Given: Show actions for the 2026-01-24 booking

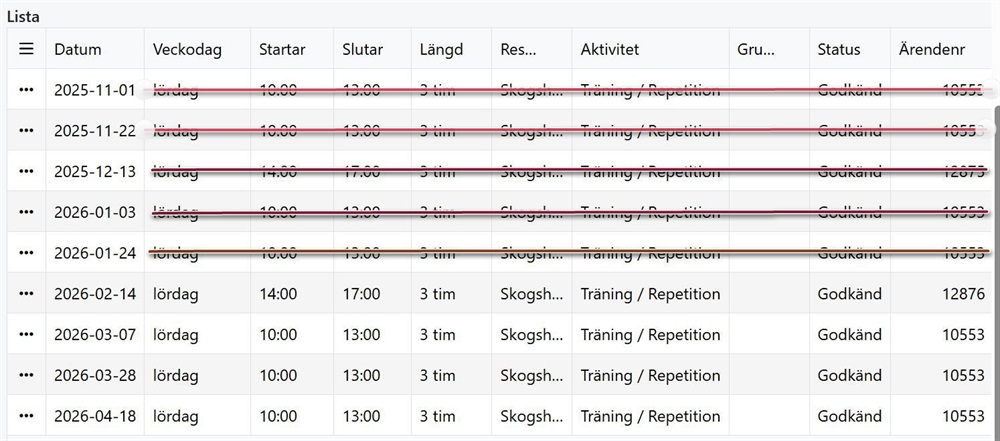Looking at the screenshot, I should tap(26, 253).
